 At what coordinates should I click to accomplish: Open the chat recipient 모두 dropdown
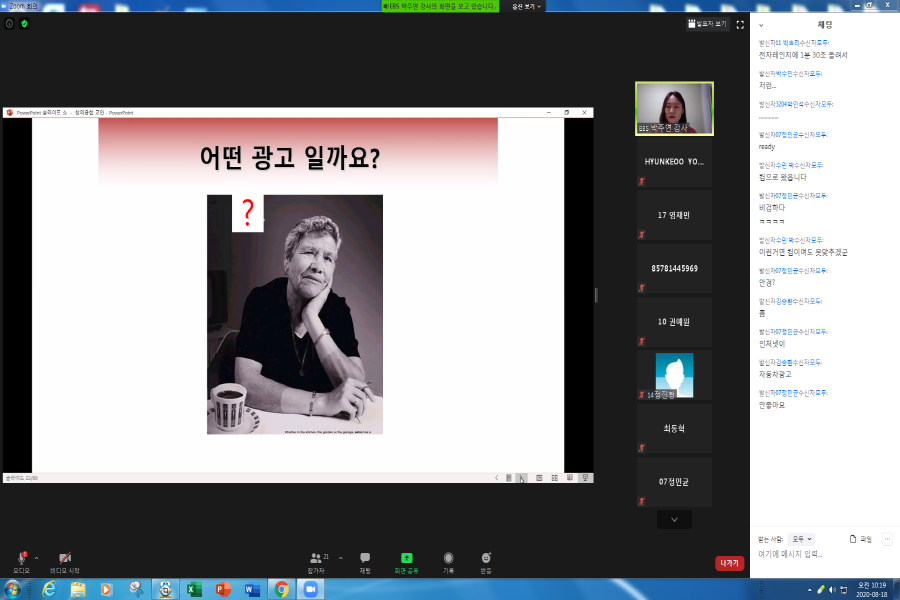(x=801, y=539)
